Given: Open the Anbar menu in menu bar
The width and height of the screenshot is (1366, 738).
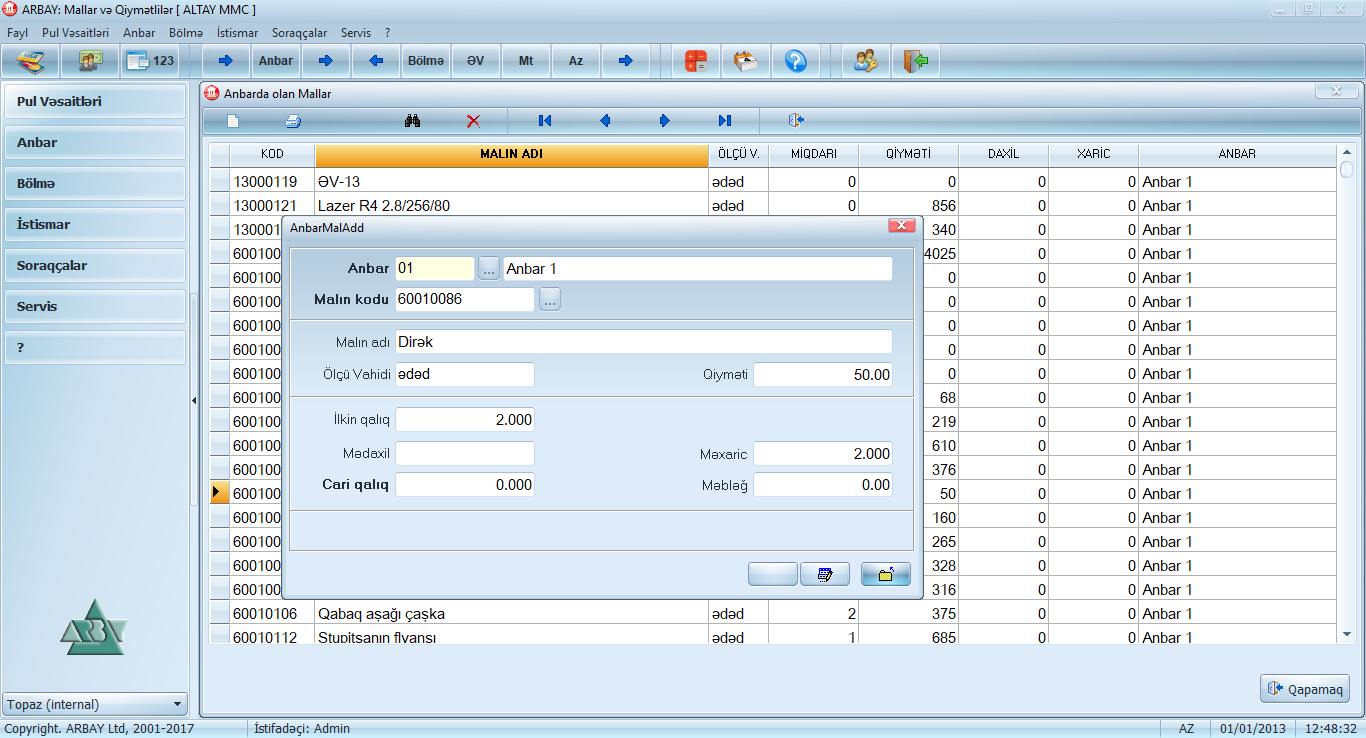Looking at the screenshot, I should (139, 33).
